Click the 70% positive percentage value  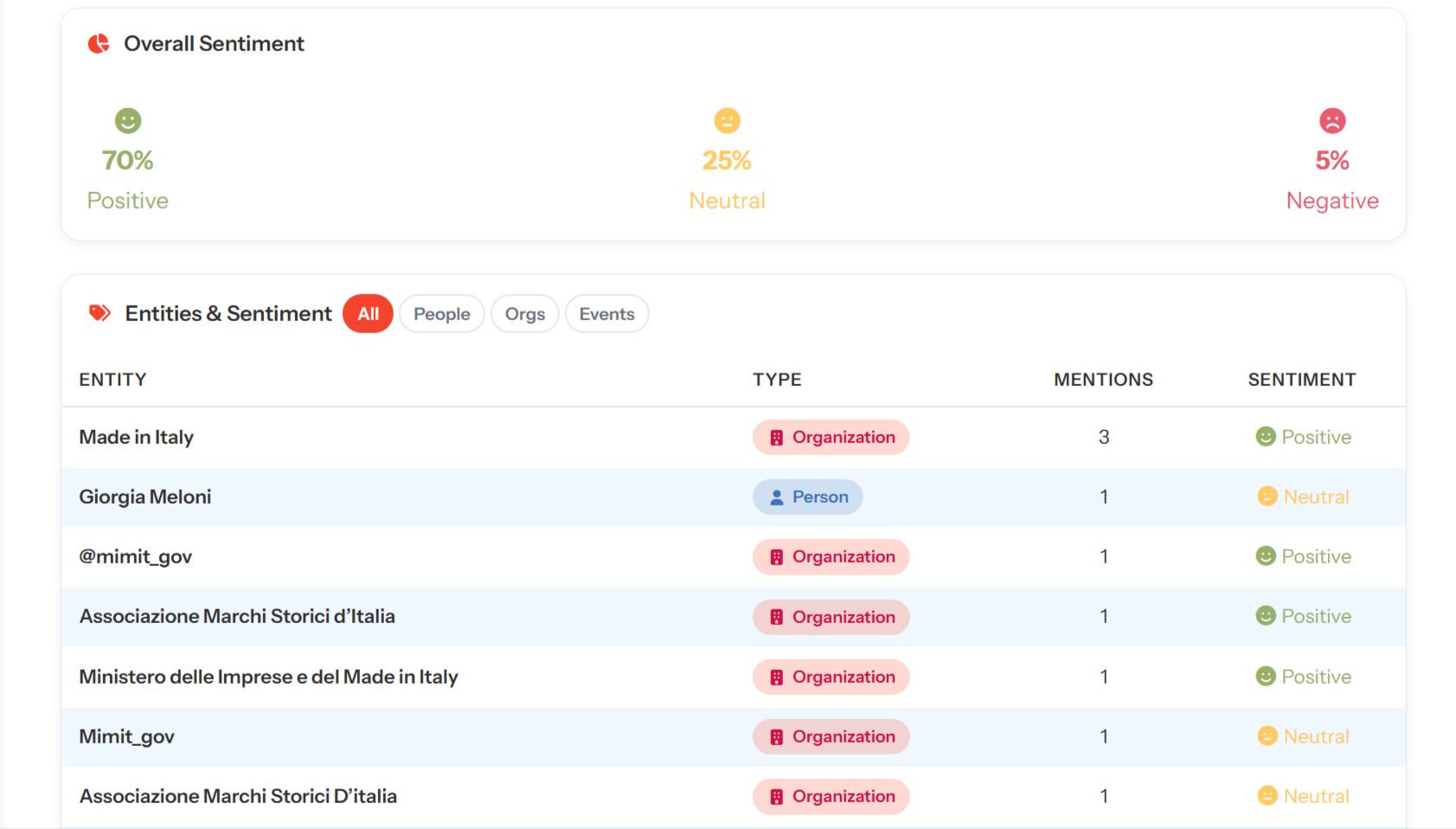click(x=128, y=160)
